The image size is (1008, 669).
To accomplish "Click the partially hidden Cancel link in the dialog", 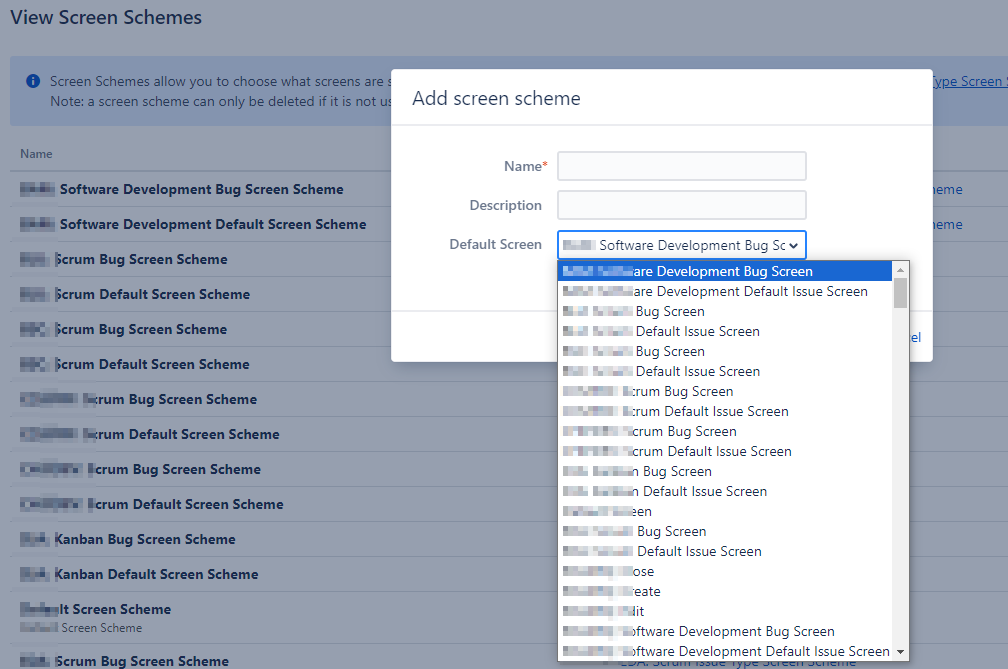I will [x=914, y=338].
